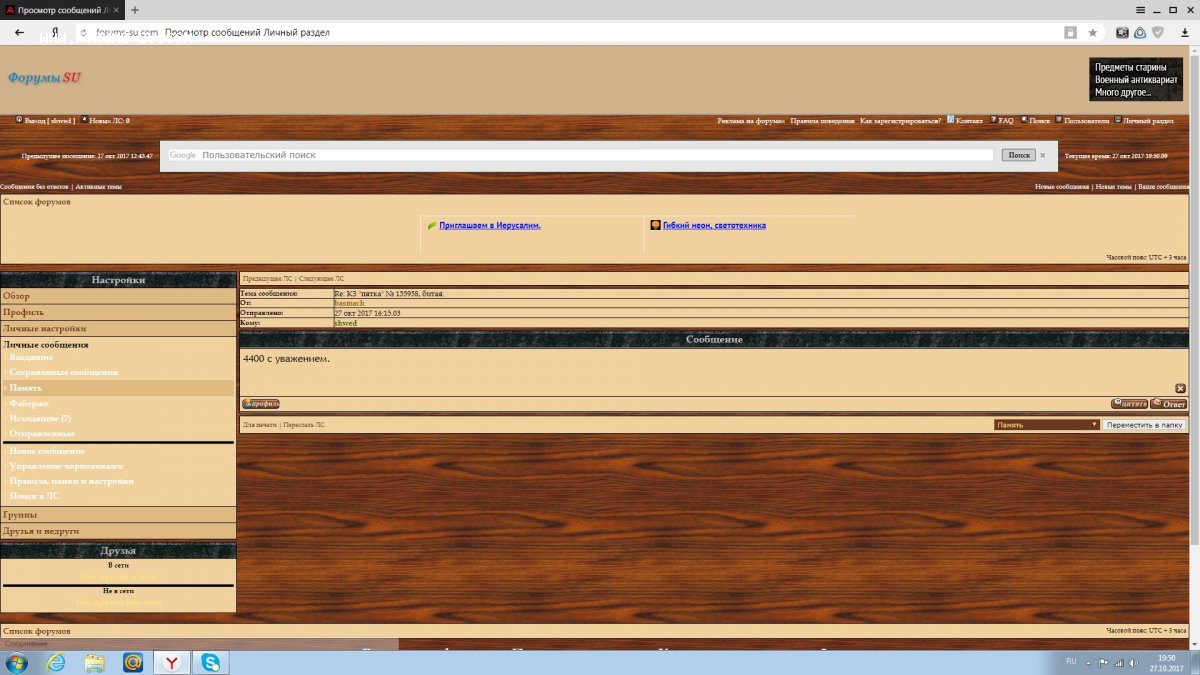Screen dimensions: 1200x675
Task: Open a new browser tab
Action: [135, 9]
